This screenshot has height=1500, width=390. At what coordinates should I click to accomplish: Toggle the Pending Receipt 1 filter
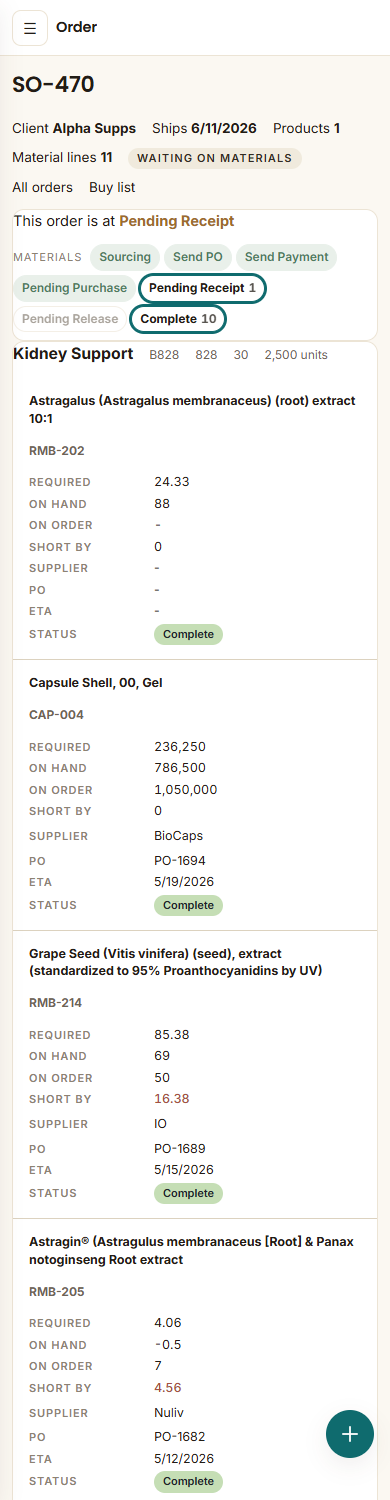203,288
